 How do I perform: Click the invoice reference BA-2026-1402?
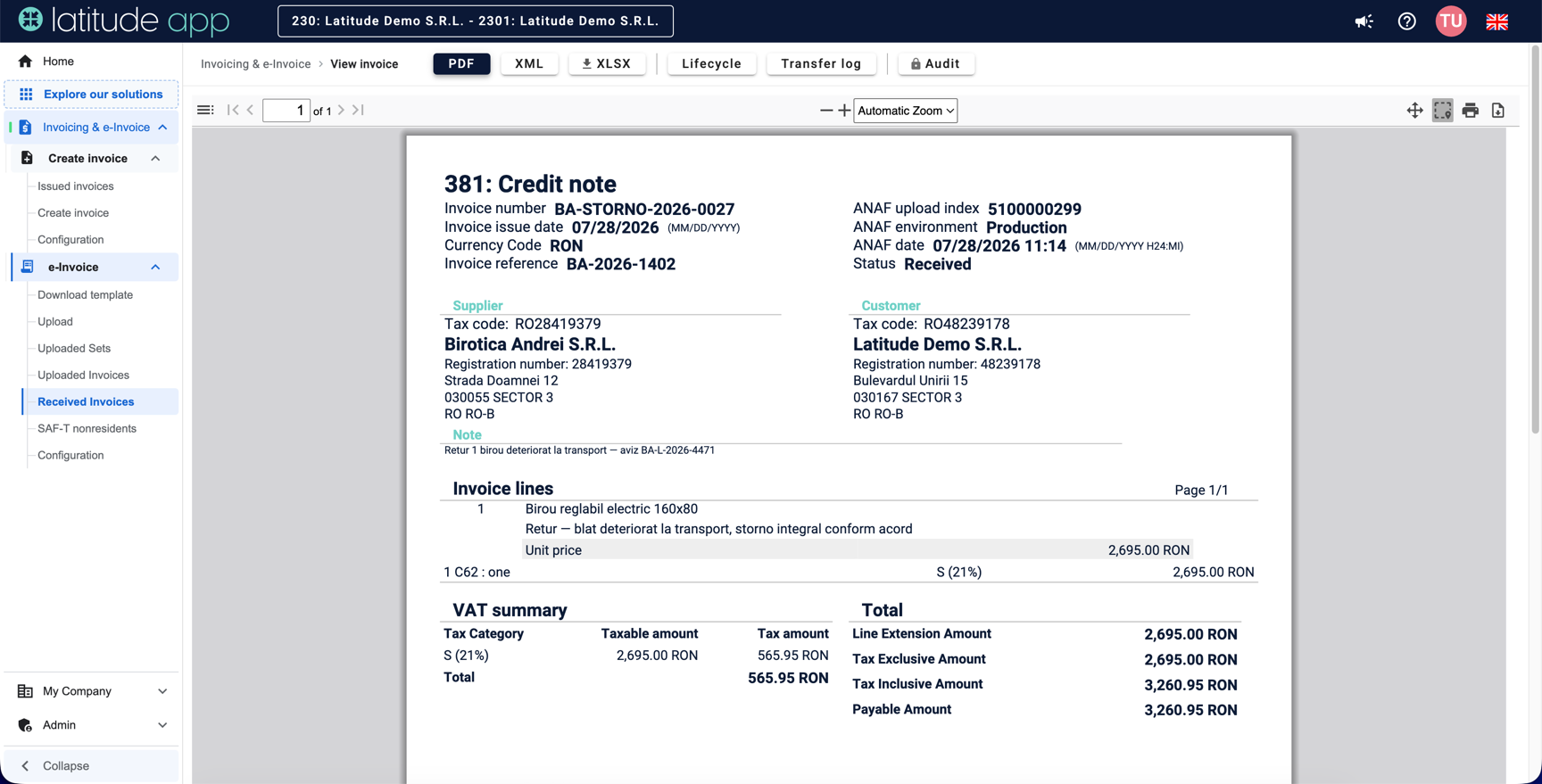(x=621, y=264)
